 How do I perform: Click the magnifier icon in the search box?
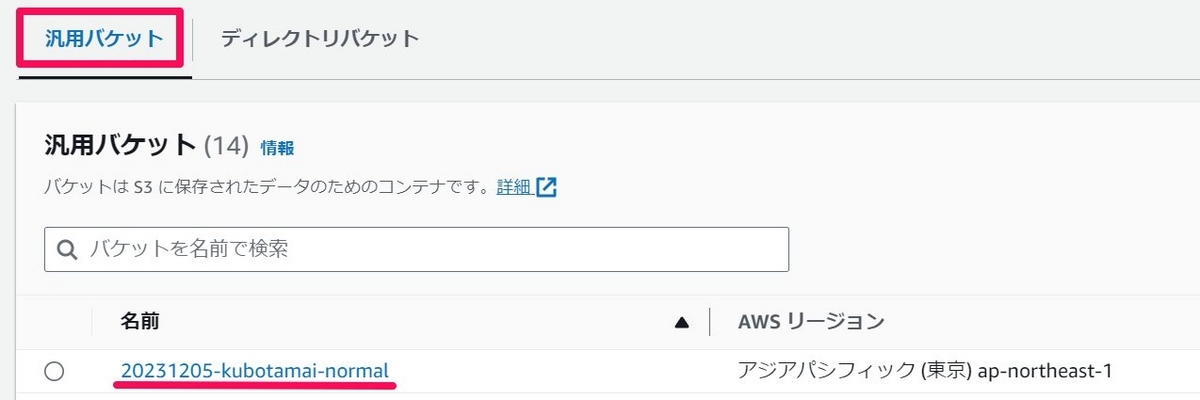pos(68,250)
